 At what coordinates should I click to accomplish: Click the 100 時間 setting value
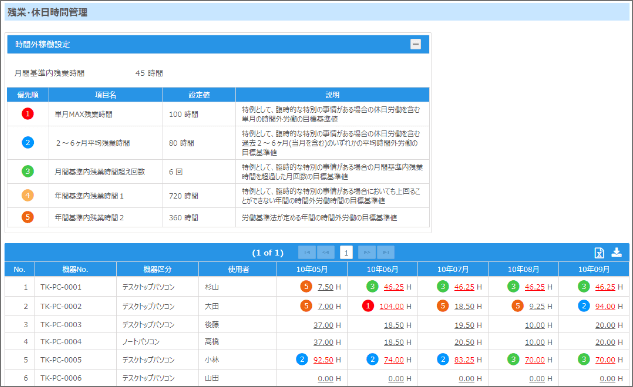[x=183, y=114]
